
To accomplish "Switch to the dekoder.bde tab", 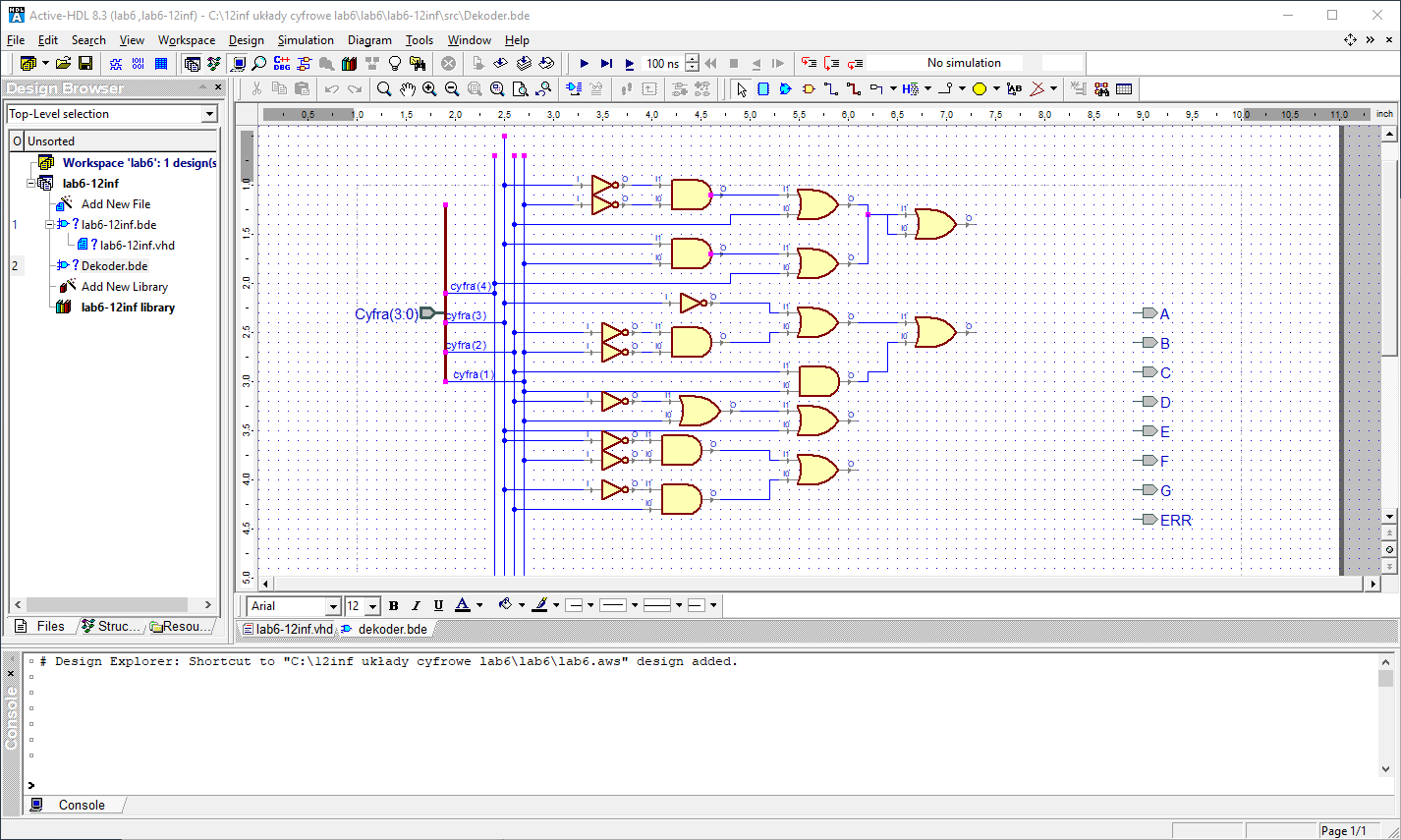I will [384, 629].
